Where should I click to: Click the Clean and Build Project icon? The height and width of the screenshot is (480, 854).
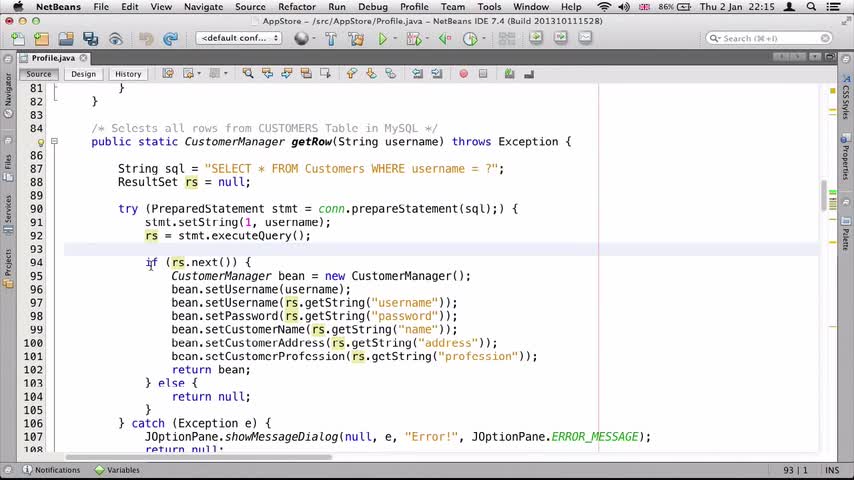356,39
